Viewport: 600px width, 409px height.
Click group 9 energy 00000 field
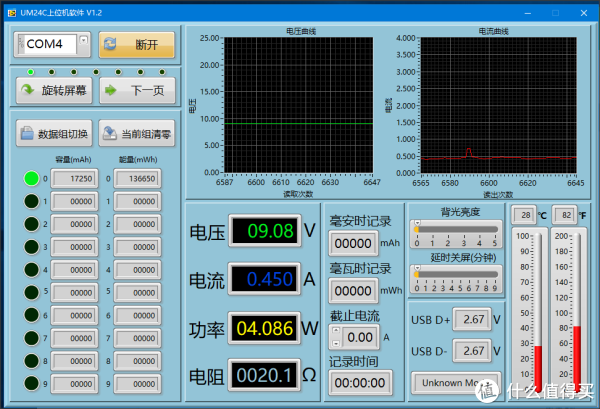(137, 384)
